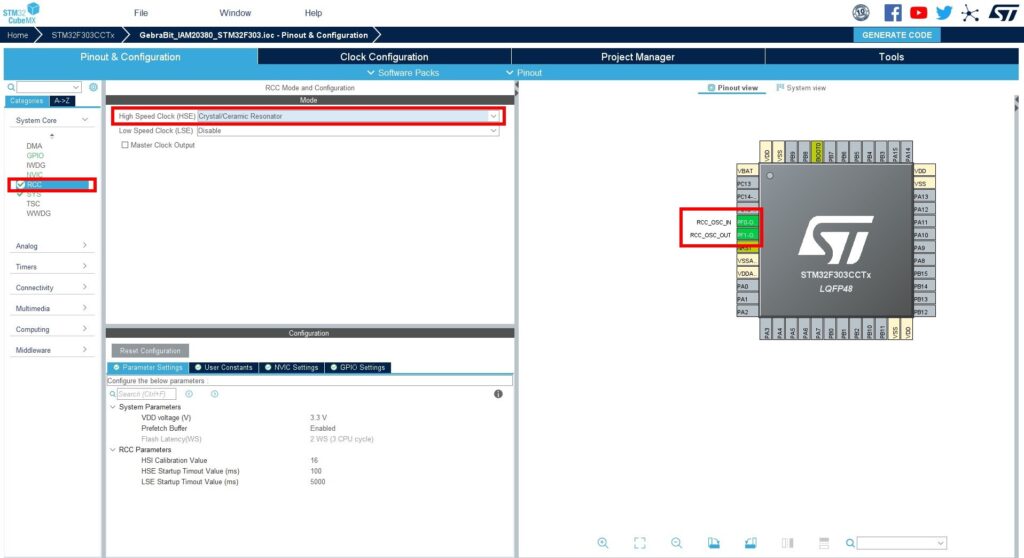Click first parameter navigation info icon

tap(189, 394)
